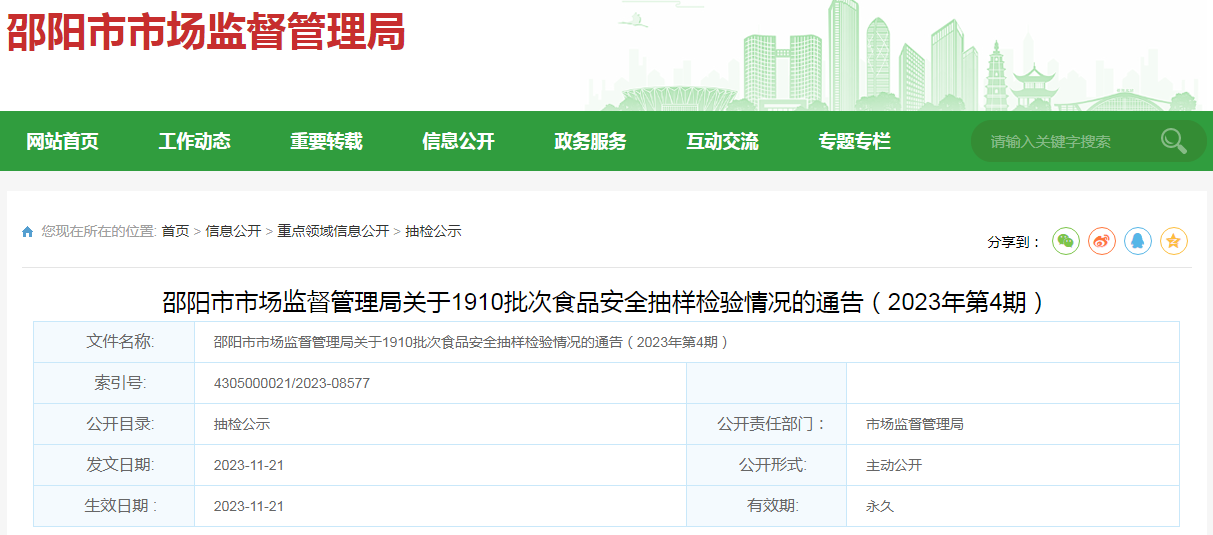Screen dimensions: 1213x535
Task: Click the 信息公开 breadcrumb link
Action: point(233,231)
